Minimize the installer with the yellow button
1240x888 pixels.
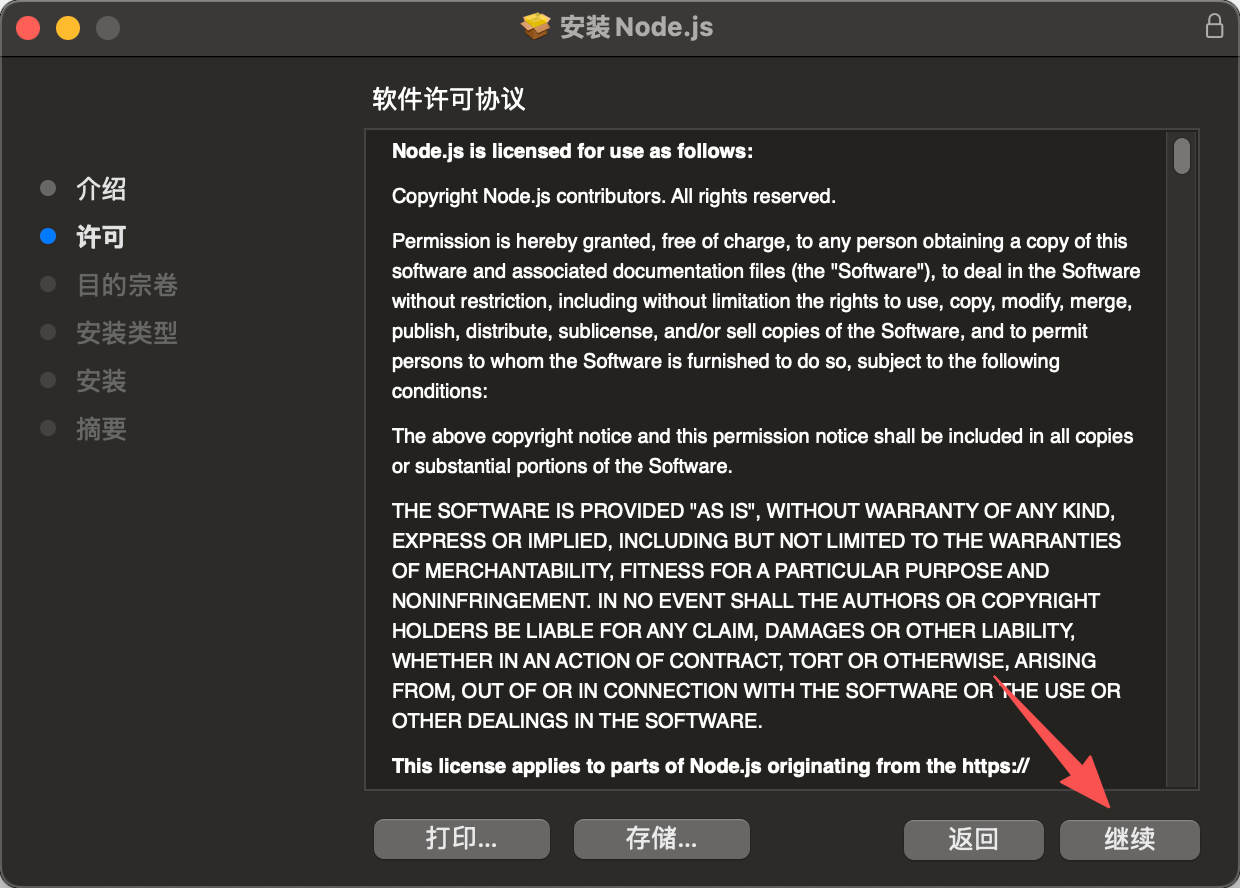tap(68, 28)
